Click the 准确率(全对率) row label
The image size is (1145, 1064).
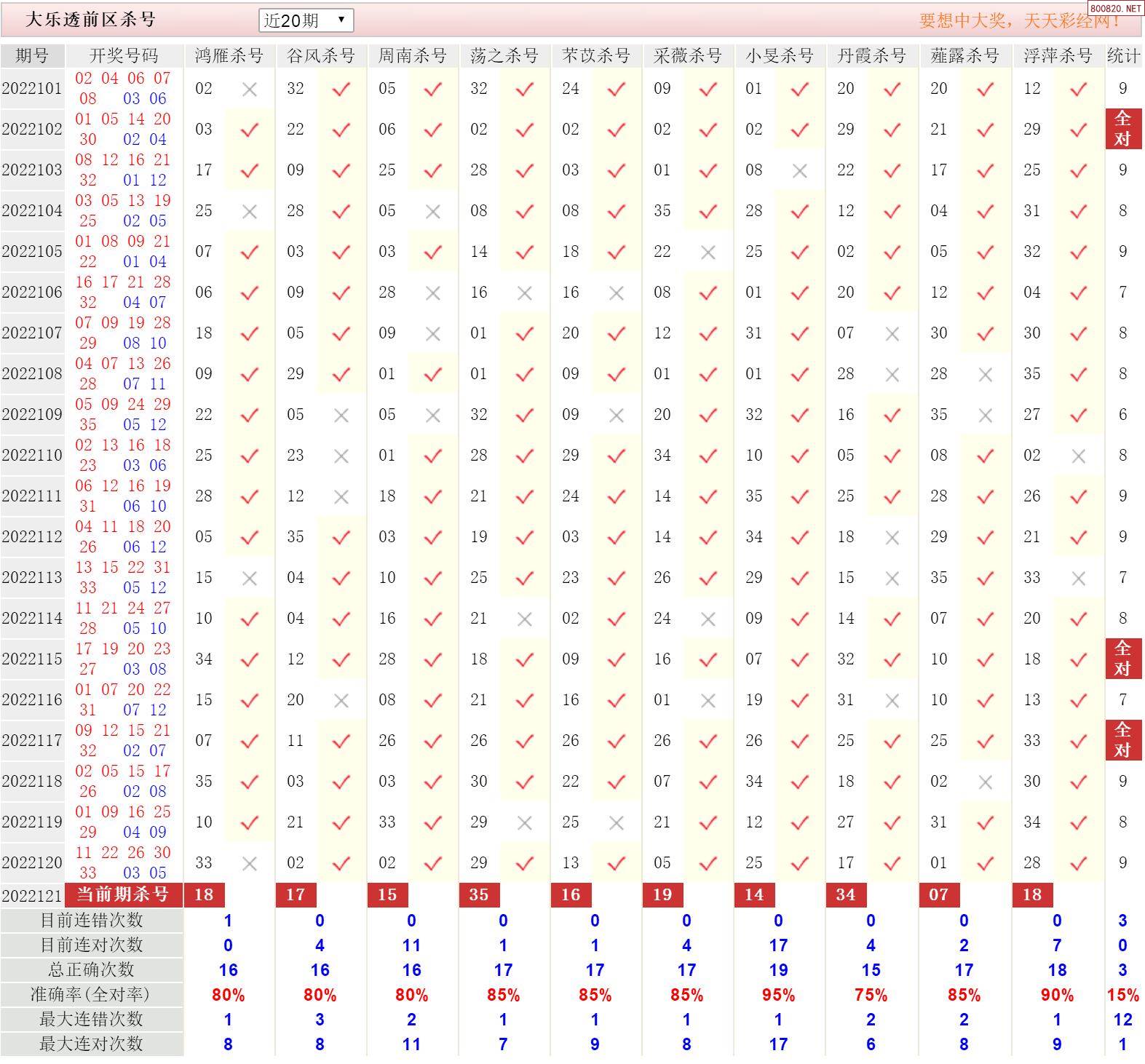pos(92,995)
